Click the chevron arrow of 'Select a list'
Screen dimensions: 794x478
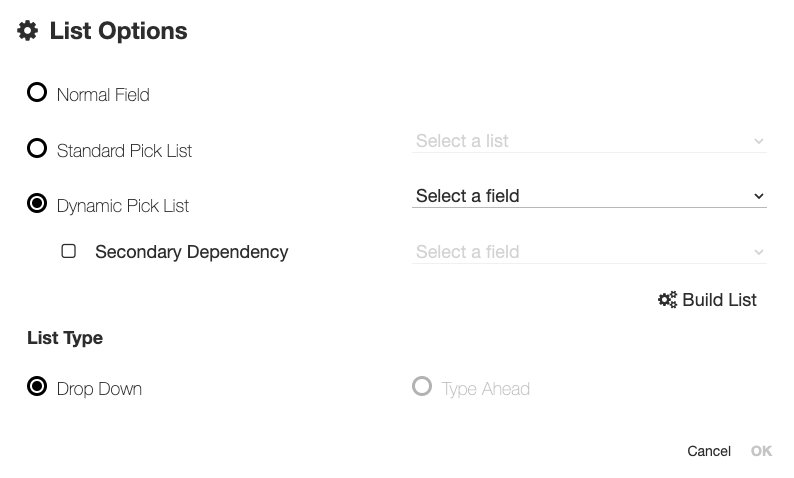point(759,141)
